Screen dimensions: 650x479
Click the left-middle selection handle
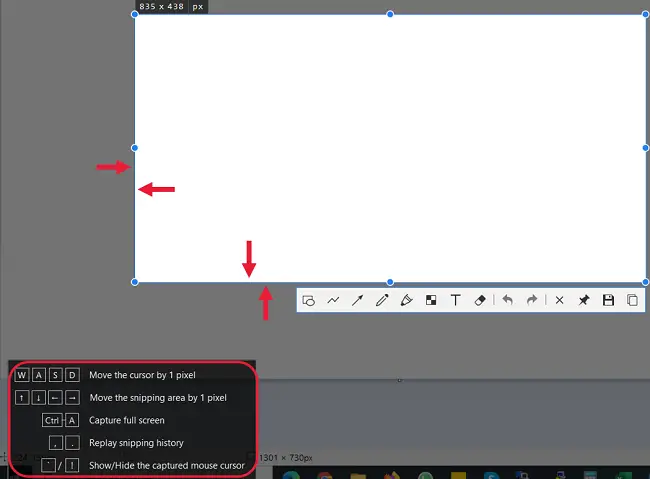(x=134, y=148)
